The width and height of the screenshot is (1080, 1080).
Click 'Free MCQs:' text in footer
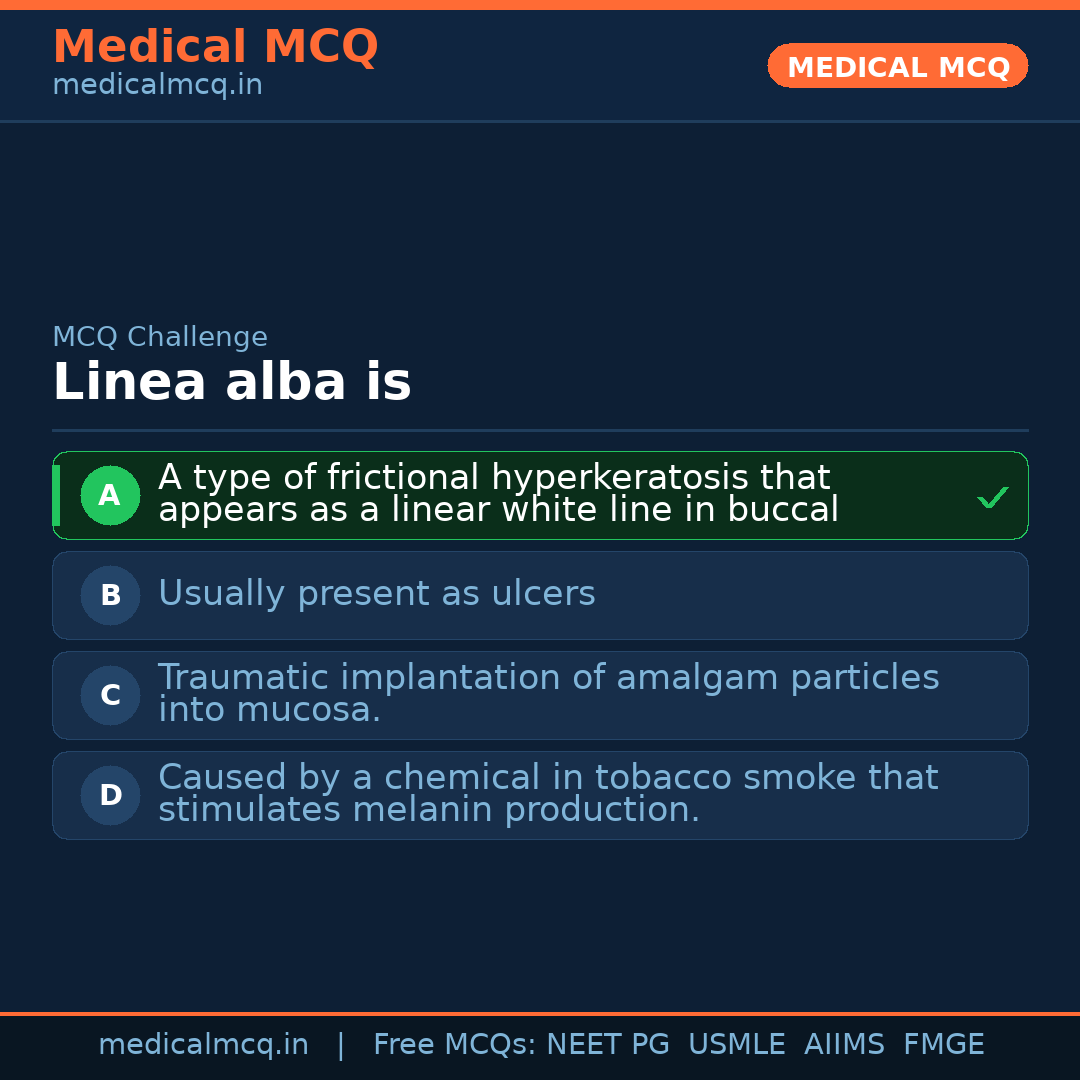pyautogui.click(x=455, y=1045)
